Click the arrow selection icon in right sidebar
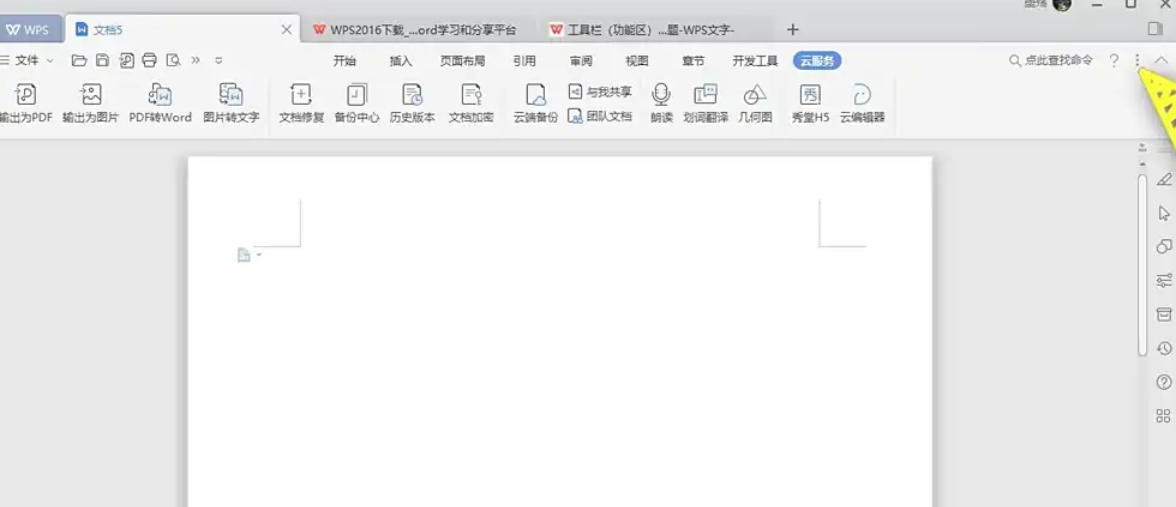1176x507 pixels. pos(1164,213)
